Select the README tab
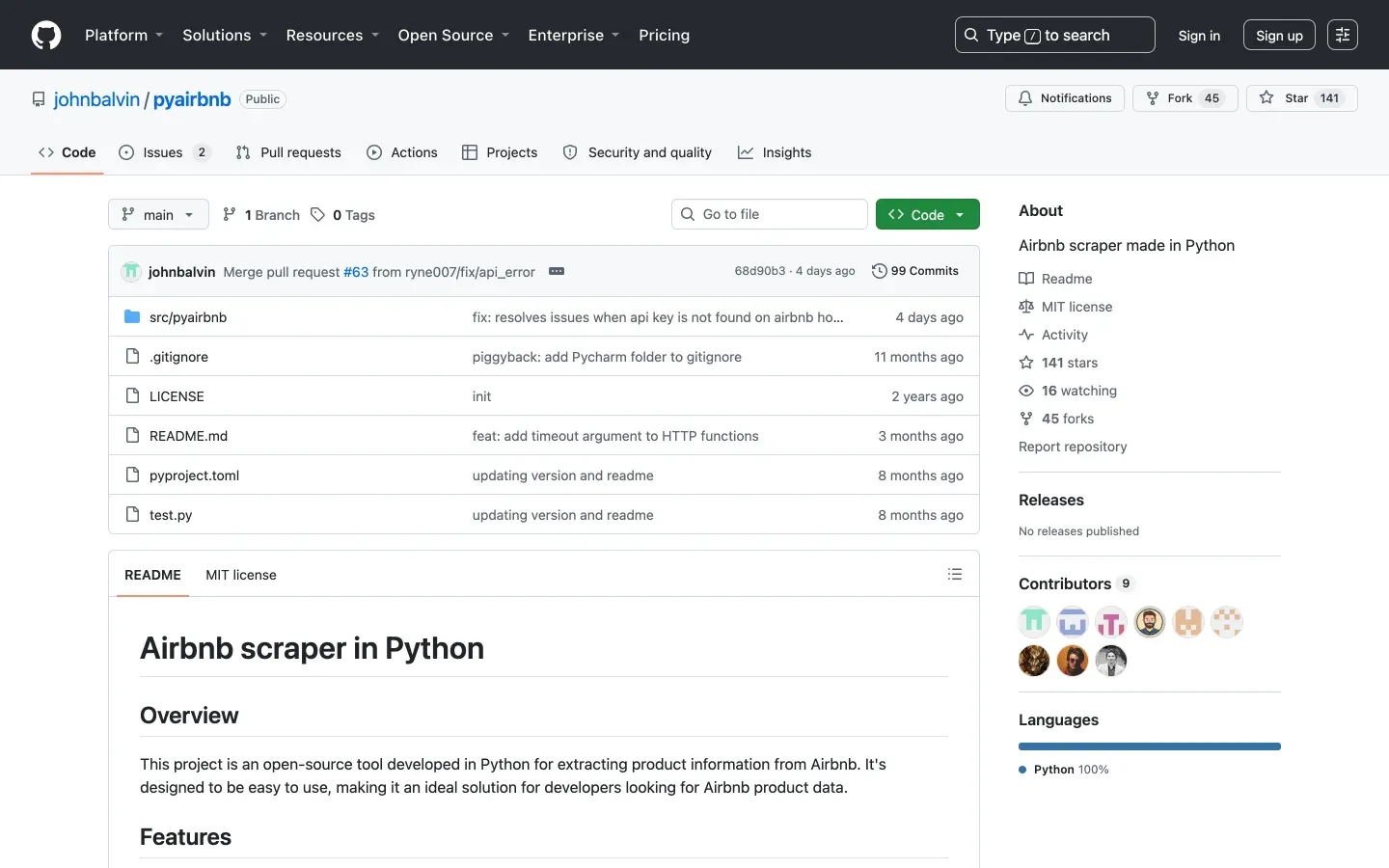 (152, 575)
